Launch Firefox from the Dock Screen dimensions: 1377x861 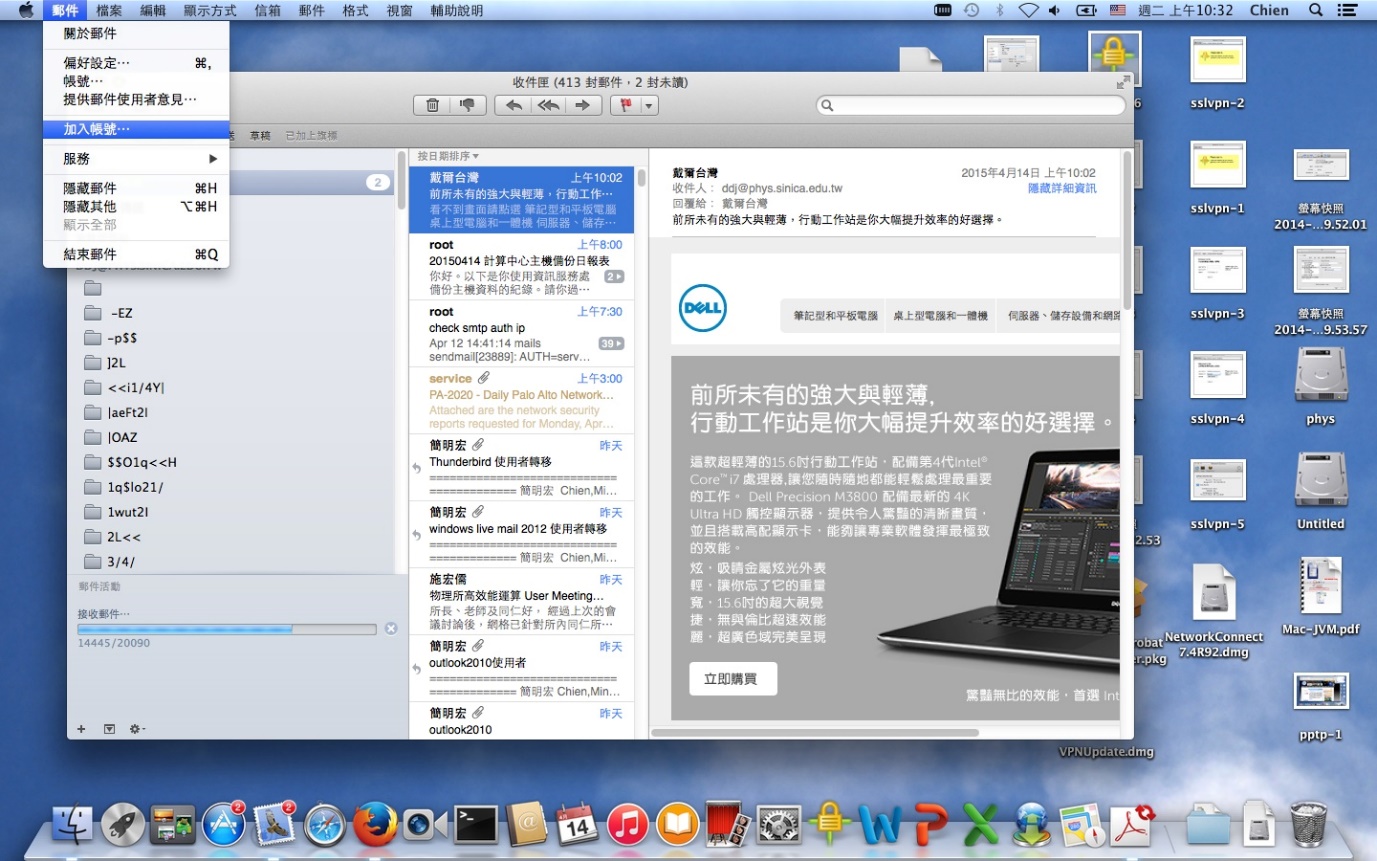(374, 824)
